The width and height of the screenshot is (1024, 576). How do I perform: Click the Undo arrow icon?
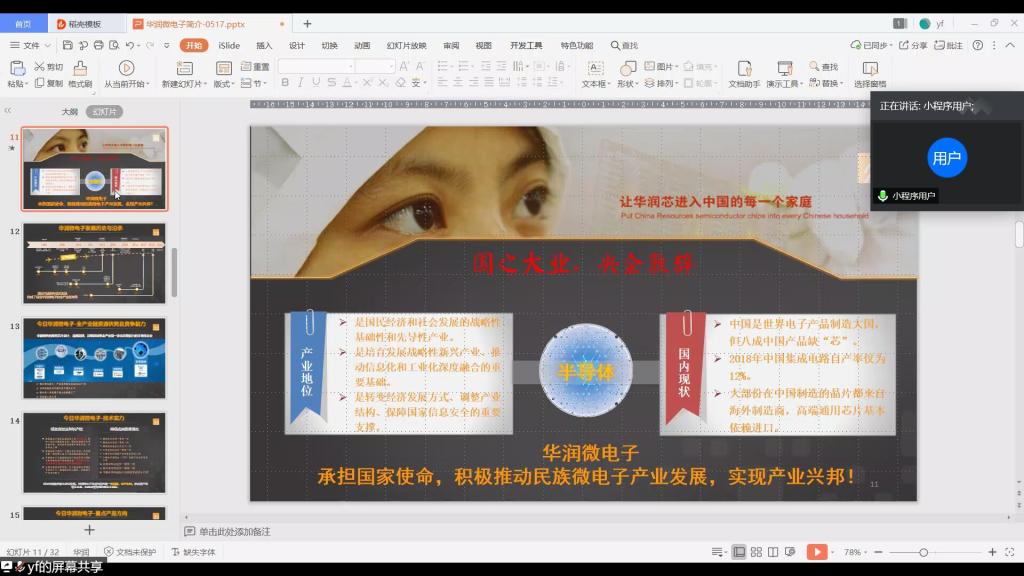coord(129,45)
